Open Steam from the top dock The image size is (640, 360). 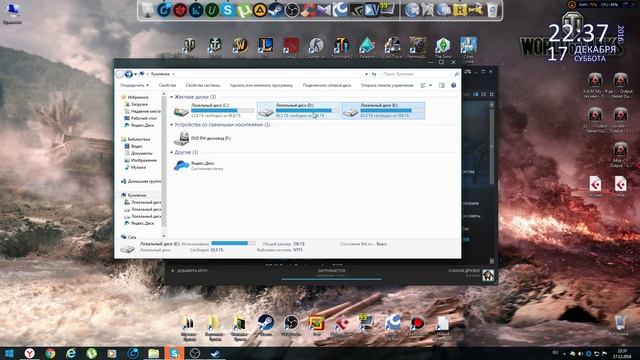276,10
